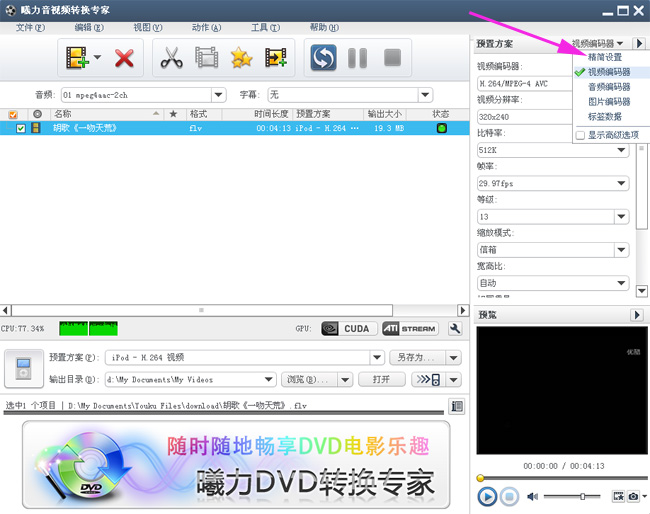The image size is (650, 514).
Task: Open the transfer to device dropdown arrow
Action: point(454,379)
